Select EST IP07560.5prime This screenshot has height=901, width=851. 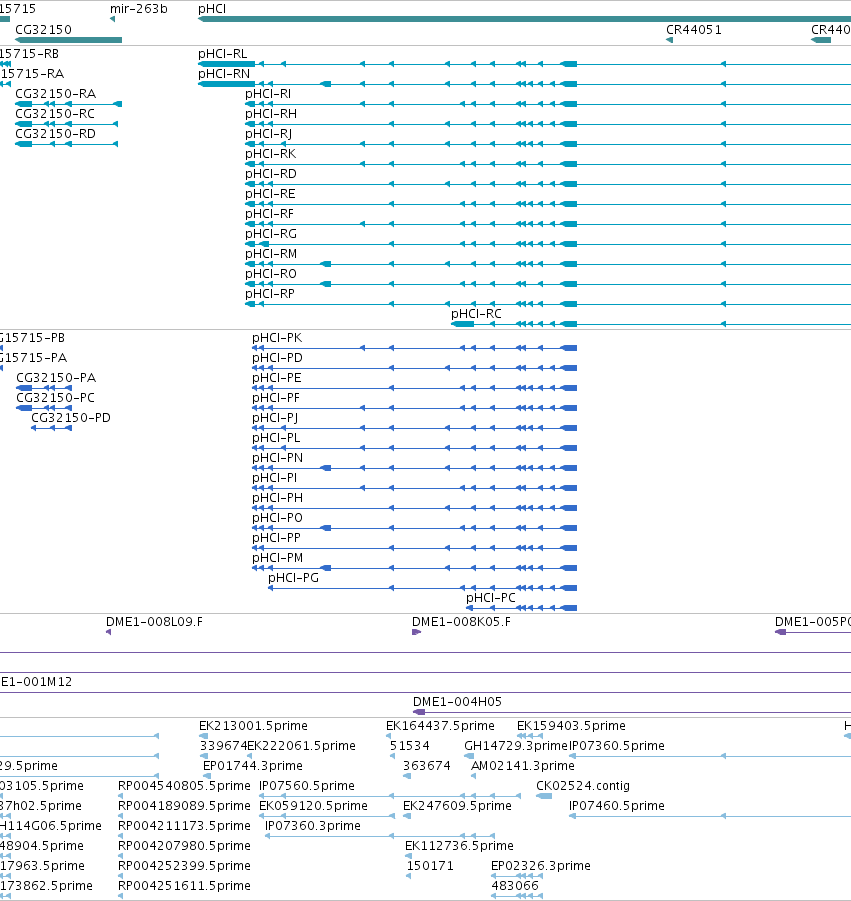307,786
